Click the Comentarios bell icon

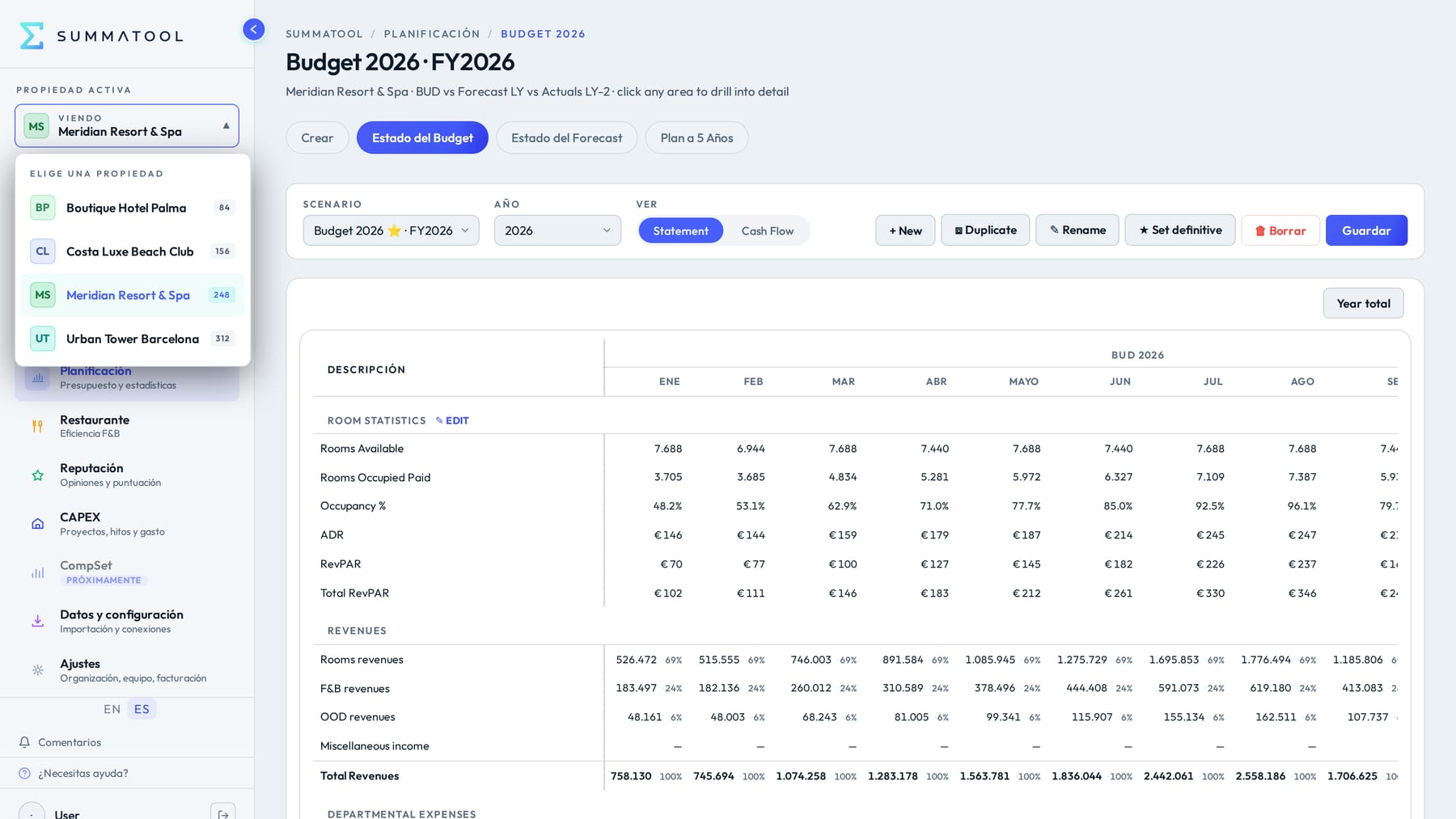point(24,742)
